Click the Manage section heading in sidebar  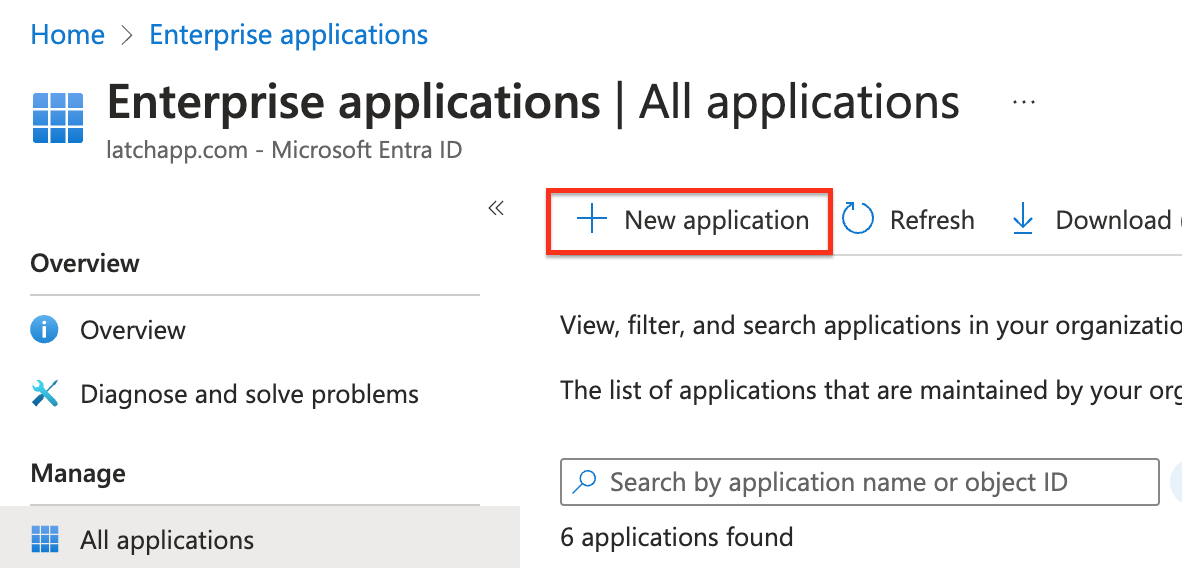tap(78, 473)
